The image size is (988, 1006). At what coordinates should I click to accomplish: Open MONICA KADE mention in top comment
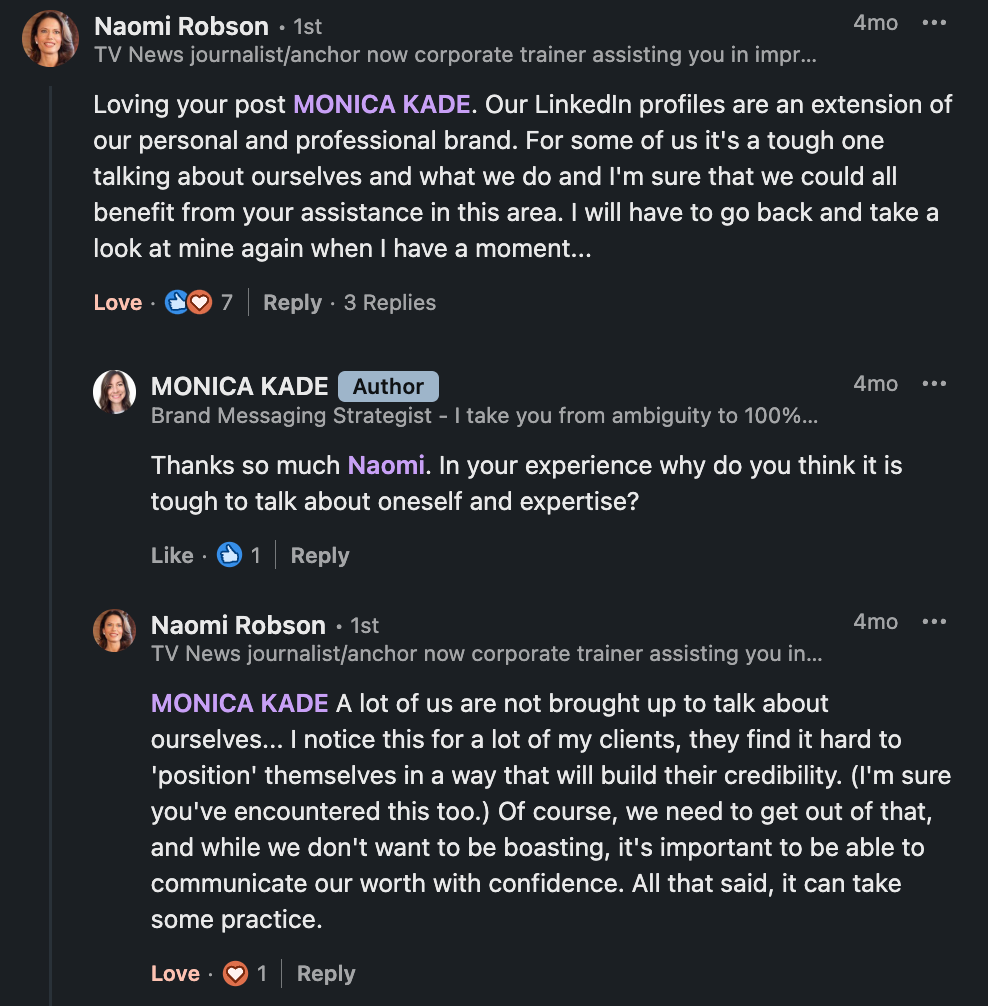pyautogui.click(x=381, y=104)
